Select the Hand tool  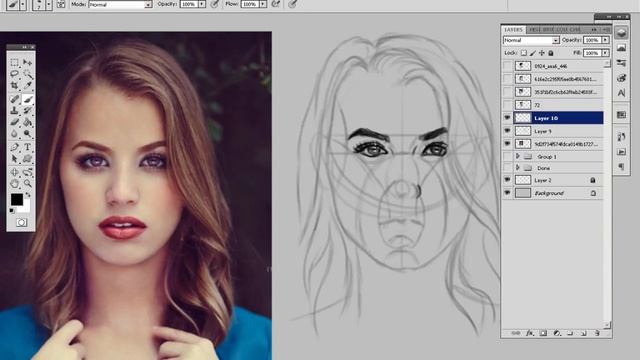pos(15,183)
